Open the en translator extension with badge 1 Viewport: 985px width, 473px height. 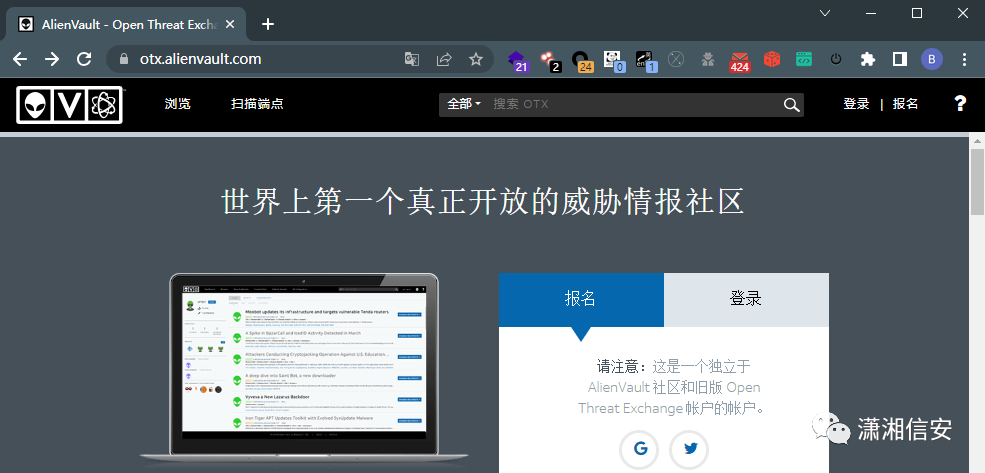(x=646, y=60)
